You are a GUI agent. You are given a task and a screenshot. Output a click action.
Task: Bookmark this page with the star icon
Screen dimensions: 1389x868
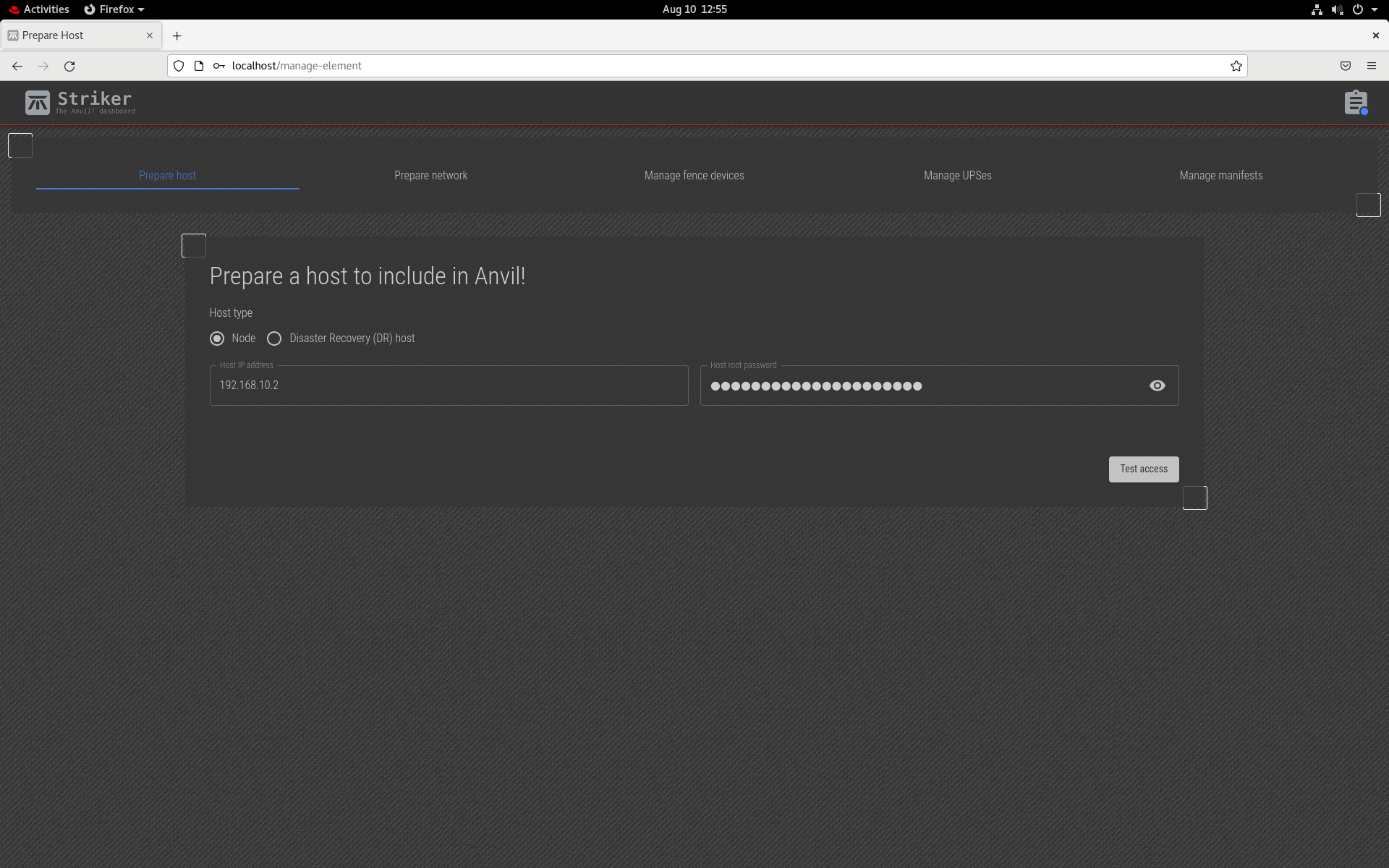click(x=1236, y=66)
